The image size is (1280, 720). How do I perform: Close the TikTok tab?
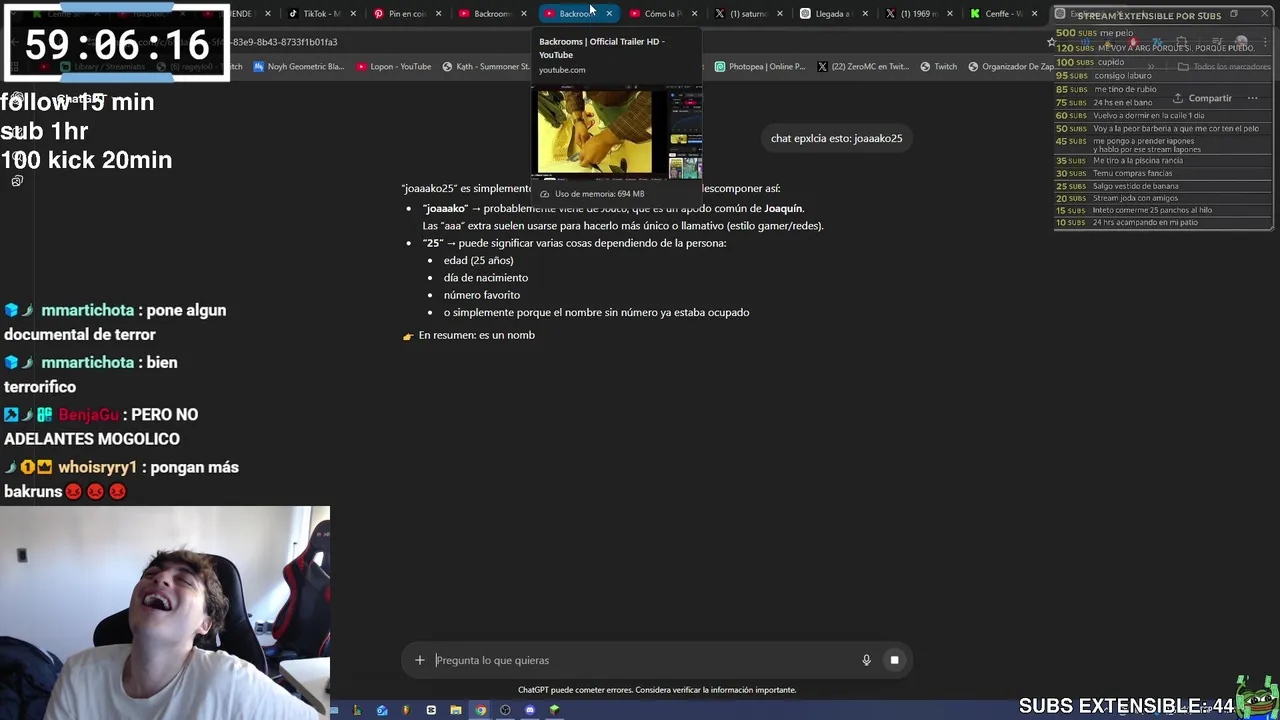point(353,14)
